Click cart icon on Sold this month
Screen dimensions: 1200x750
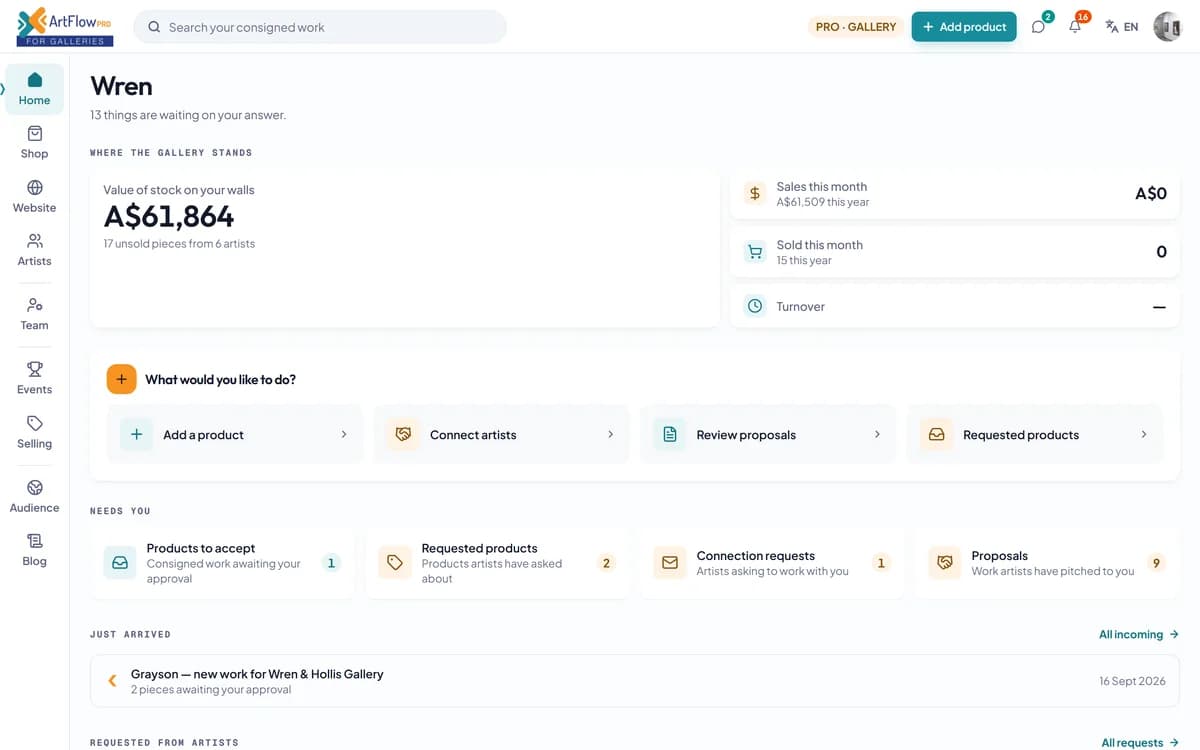(755, 252)
